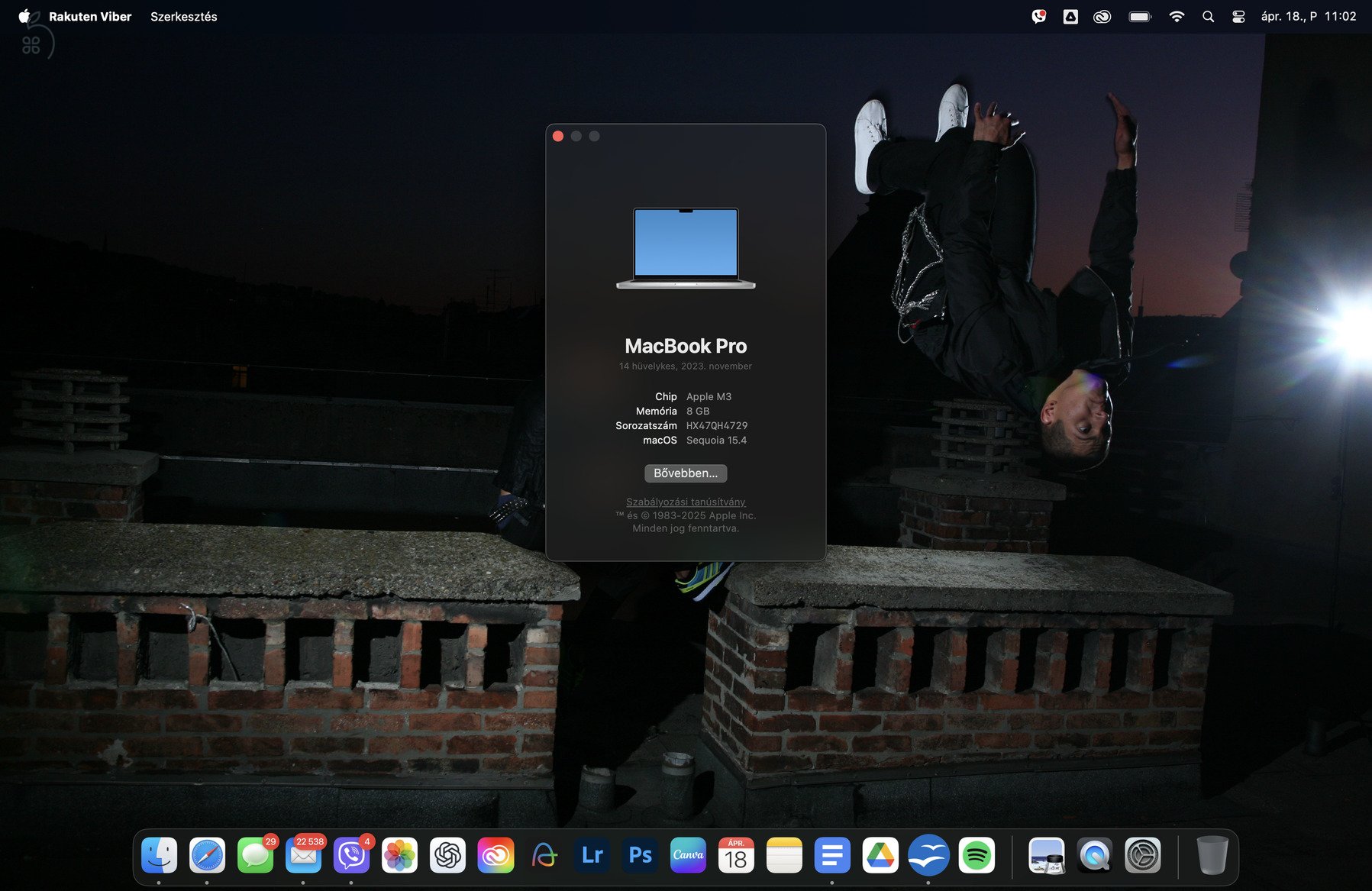Open Mail with 22 538 unread badge
This screenshot has width=1372, height=891.
click(x=304, y=855)
